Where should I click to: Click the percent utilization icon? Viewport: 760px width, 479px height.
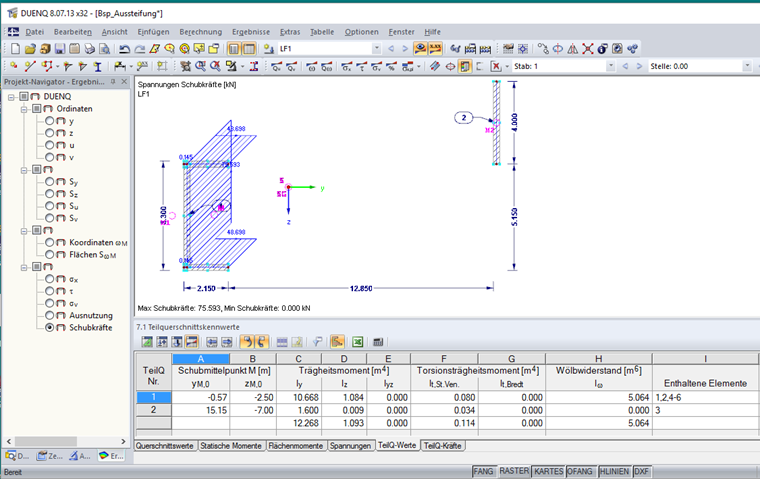pos(392,66)
